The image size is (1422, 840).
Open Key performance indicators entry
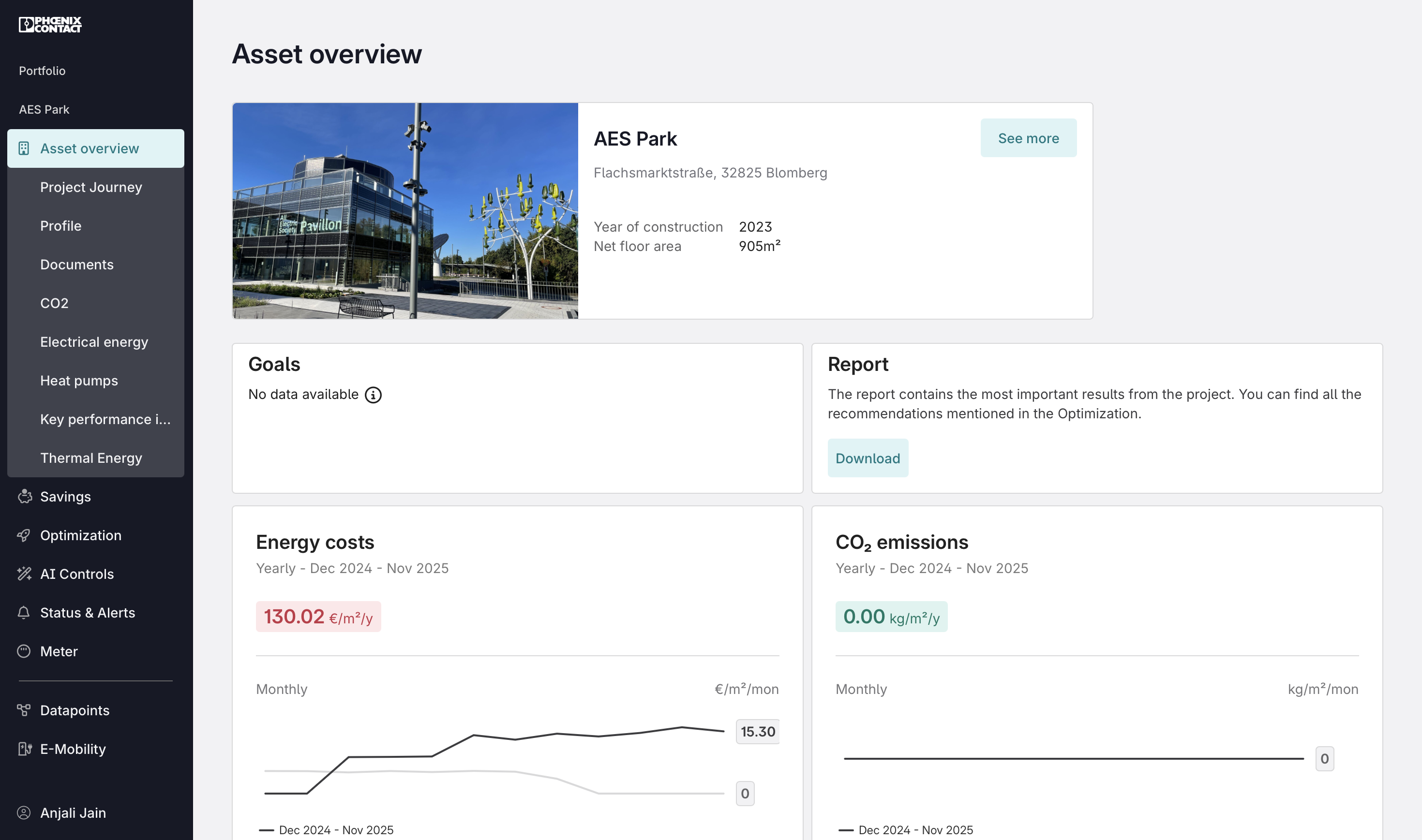coord(105,419)
